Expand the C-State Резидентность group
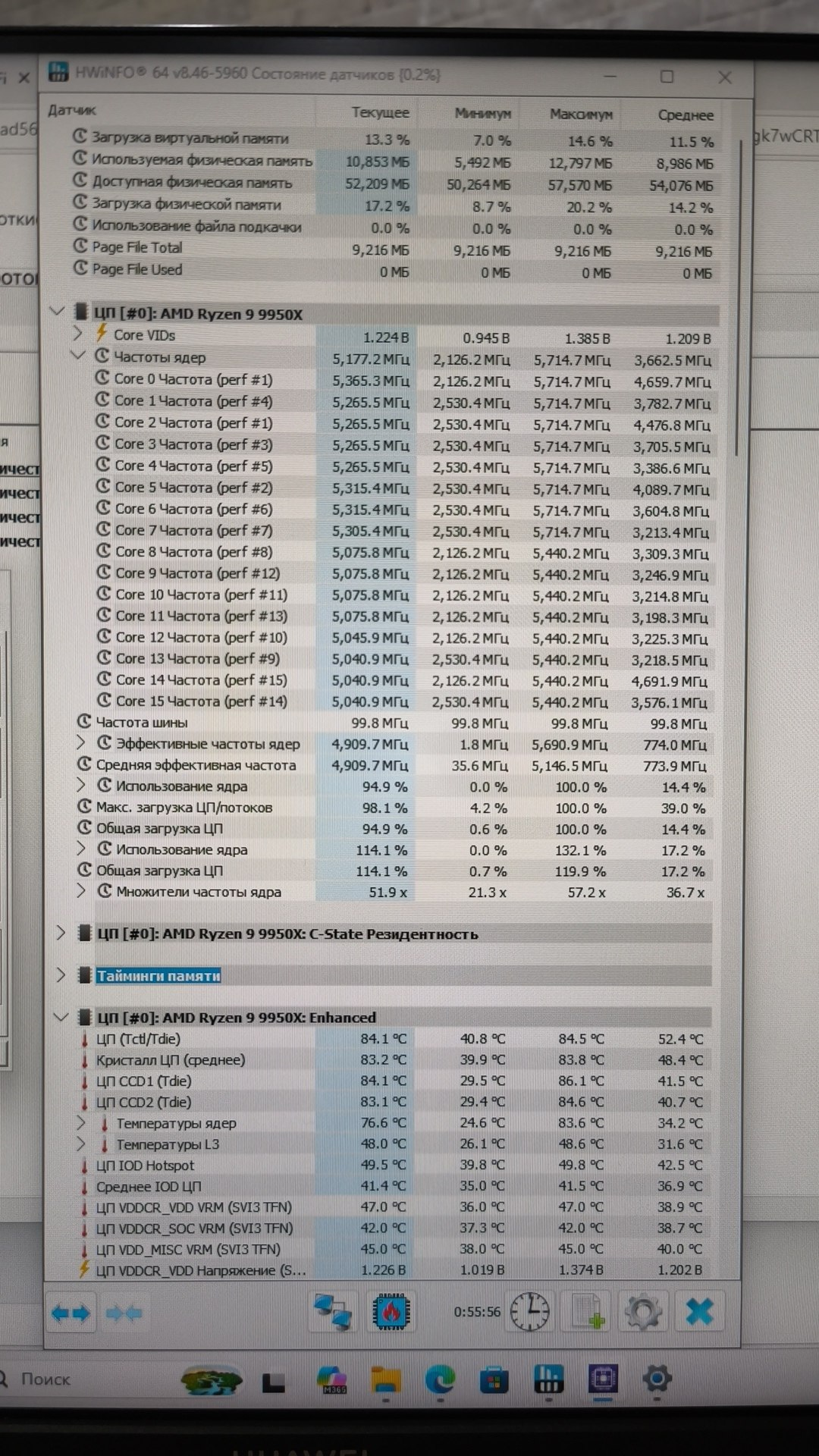The width and height of the screenshot is (819, 1456). click(61, 933)
